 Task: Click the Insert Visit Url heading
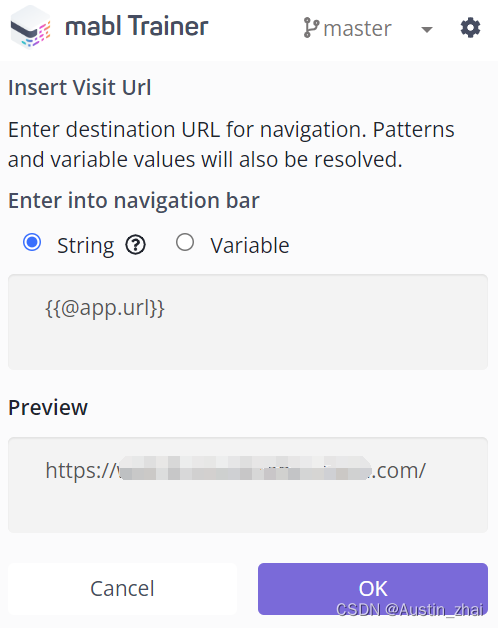(x=80, y=87)
